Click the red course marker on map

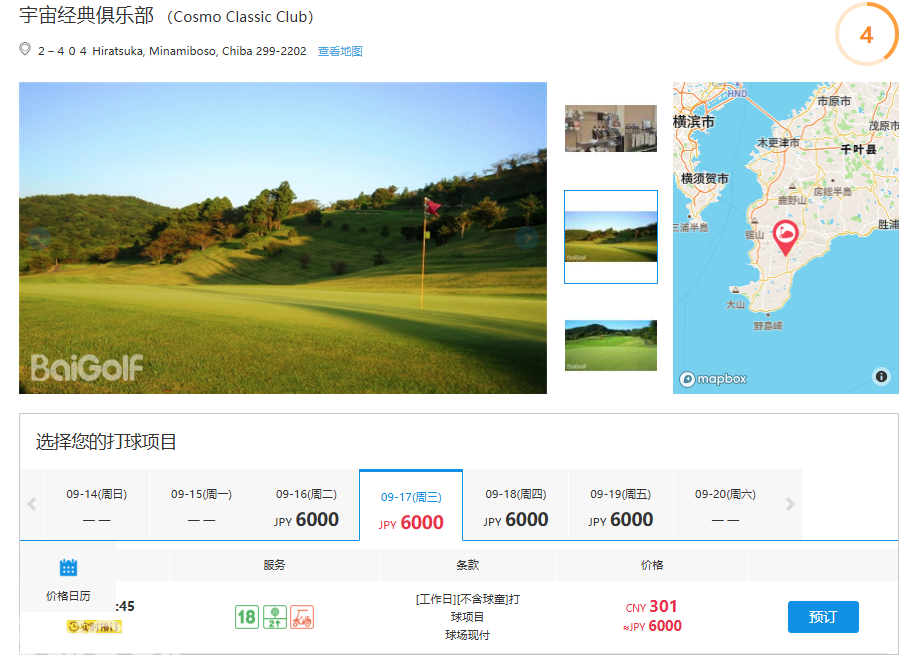coord(785,237)
